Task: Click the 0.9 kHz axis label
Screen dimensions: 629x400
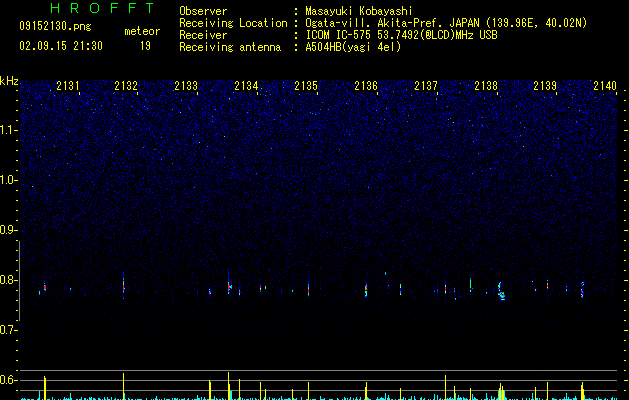Action: pyautogui.click(x=8, y=230)
